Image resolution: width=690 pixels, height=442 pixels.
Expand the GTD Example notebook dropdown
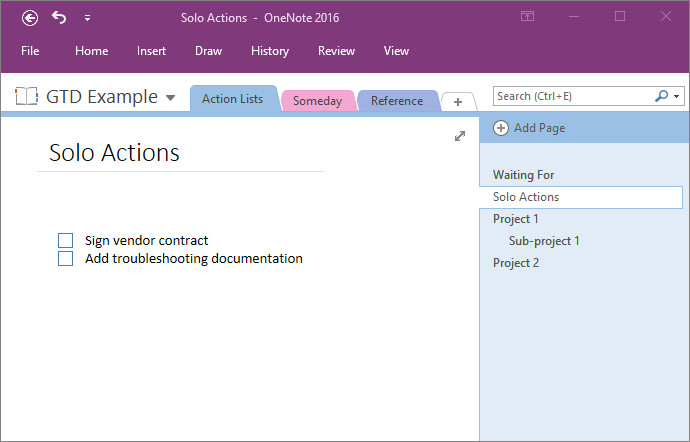(x=171, y=97)
